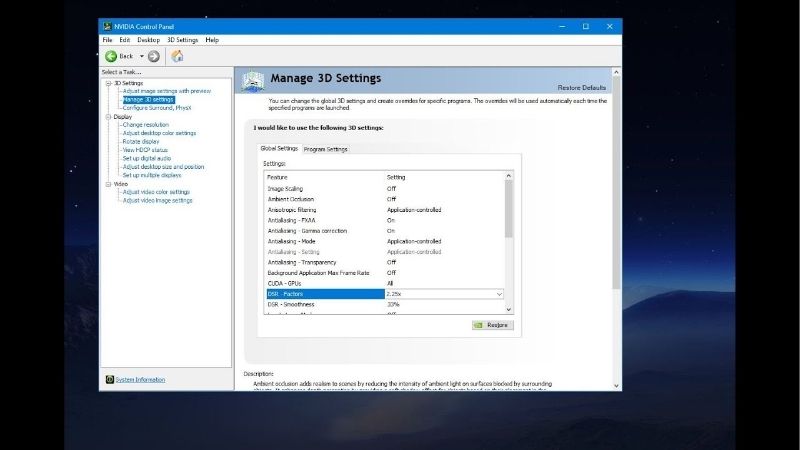Select the Antialiasing - Mode row
Viewport: 800px width, 450px height.
point(385,241)
